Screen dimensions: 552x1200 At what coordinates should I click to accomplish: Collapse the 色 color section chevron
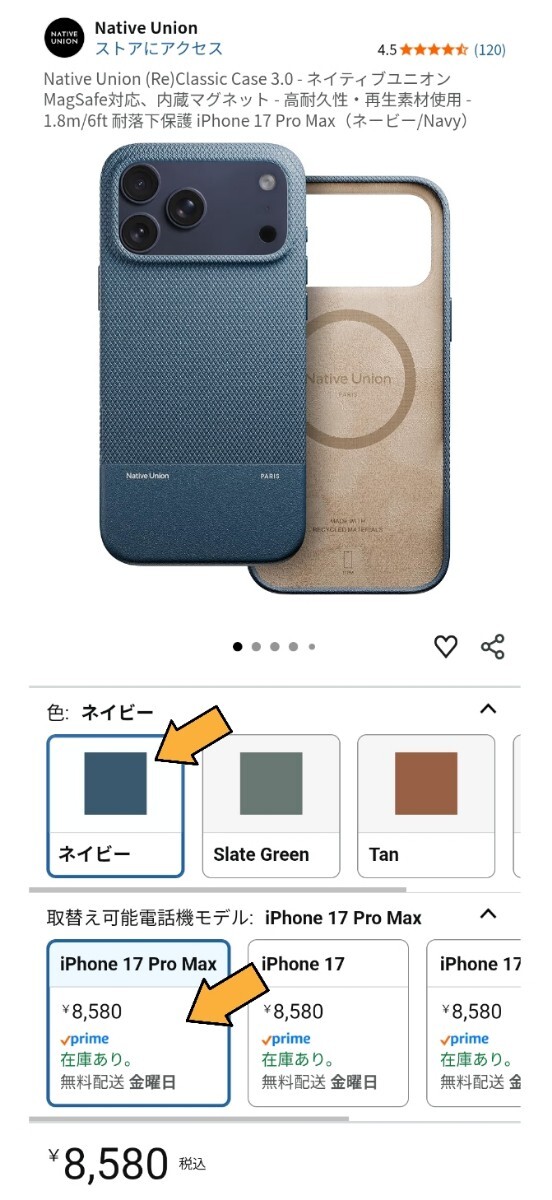point(488,710)
